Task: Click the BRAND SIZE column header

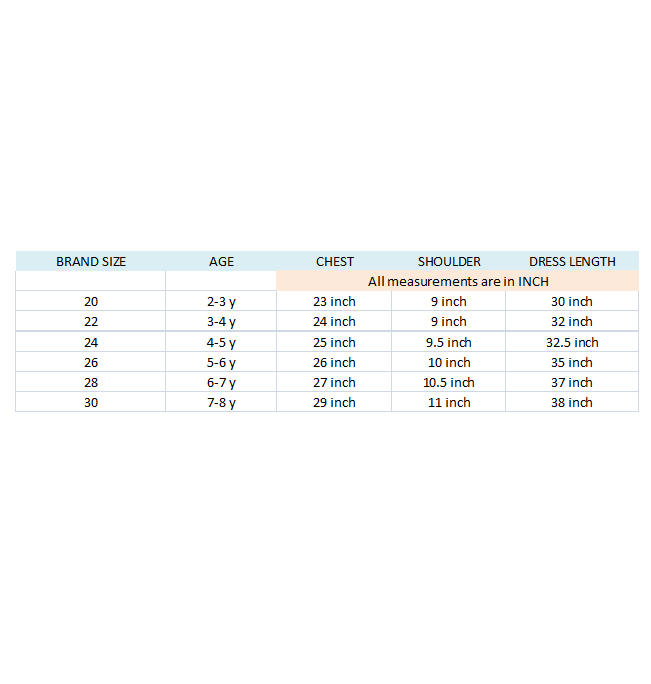Action: click(91, 261)
